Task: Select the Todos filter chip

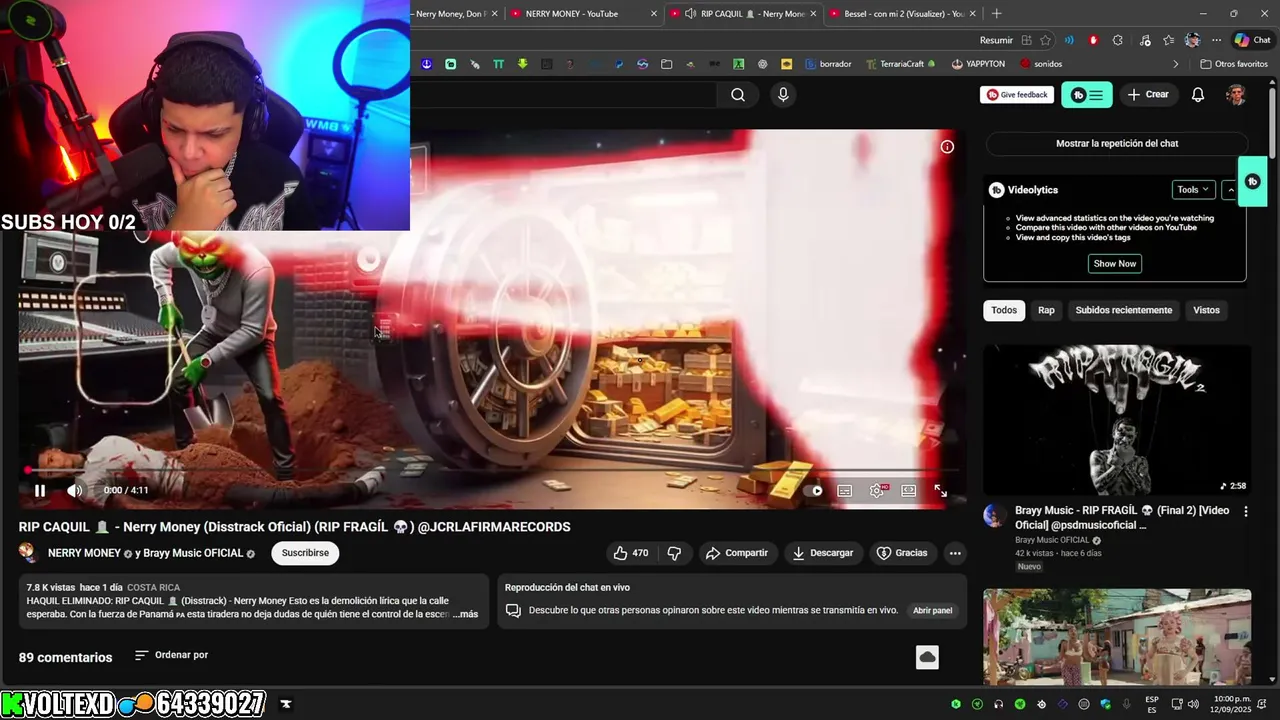Action: [1004, 310]
